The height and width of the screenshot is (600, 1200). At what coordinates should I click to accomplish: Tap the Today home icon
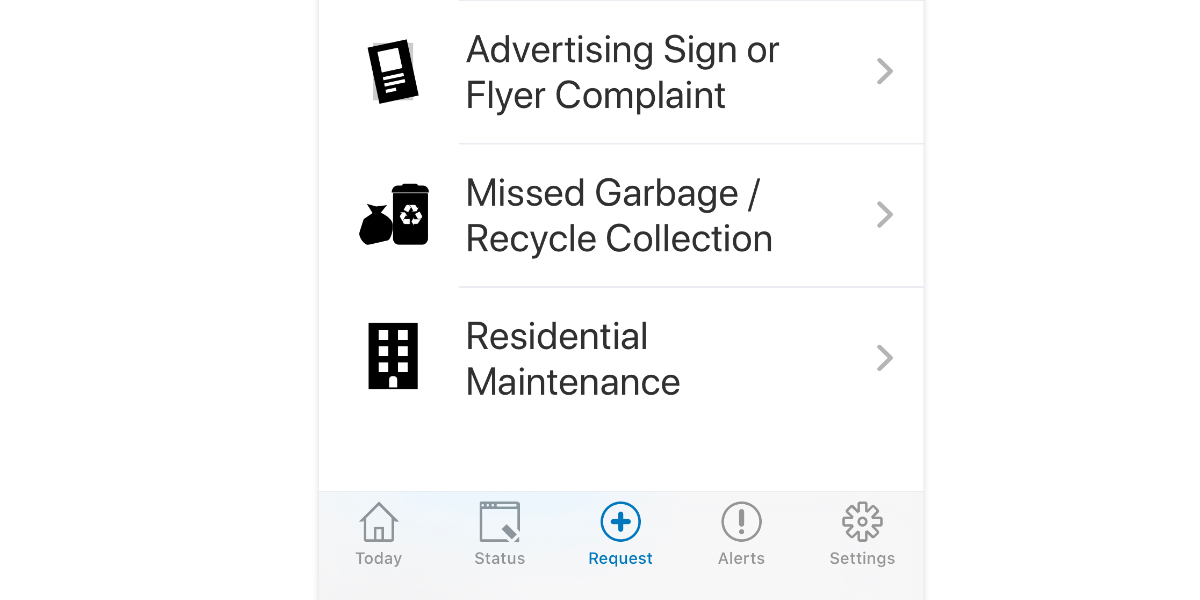click(x=378, y=521)
